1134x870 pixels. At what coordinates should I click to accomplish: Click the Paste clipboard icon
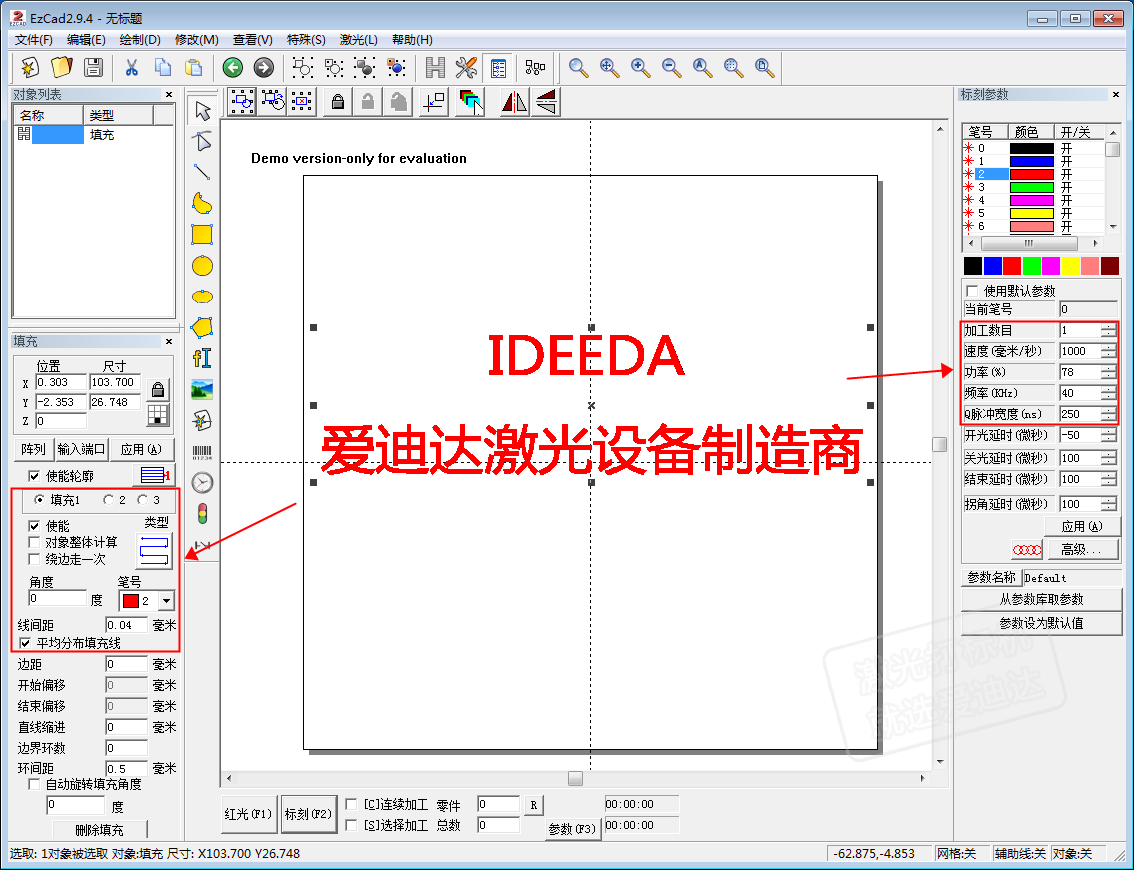193,68
